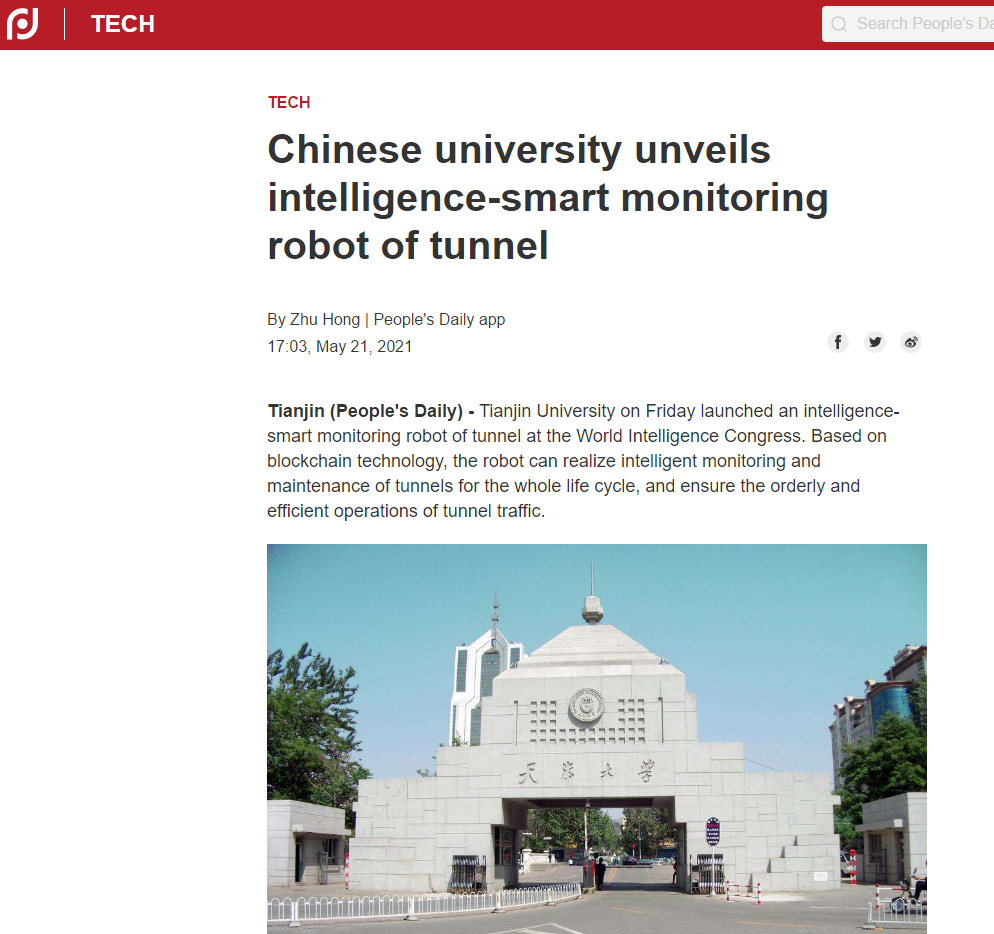
Task: Open the TECH section in the header
Action: pos(123,24)
